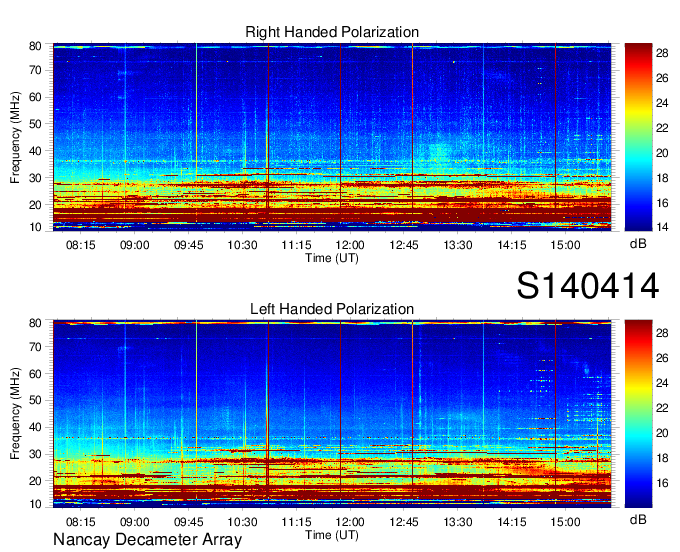Image resolution: width=680 pixels, height=552 pixels.
Task: Click the 22 dB value on Left Handed colorbar
Action: pyautogui.click(x=662, y=408)
